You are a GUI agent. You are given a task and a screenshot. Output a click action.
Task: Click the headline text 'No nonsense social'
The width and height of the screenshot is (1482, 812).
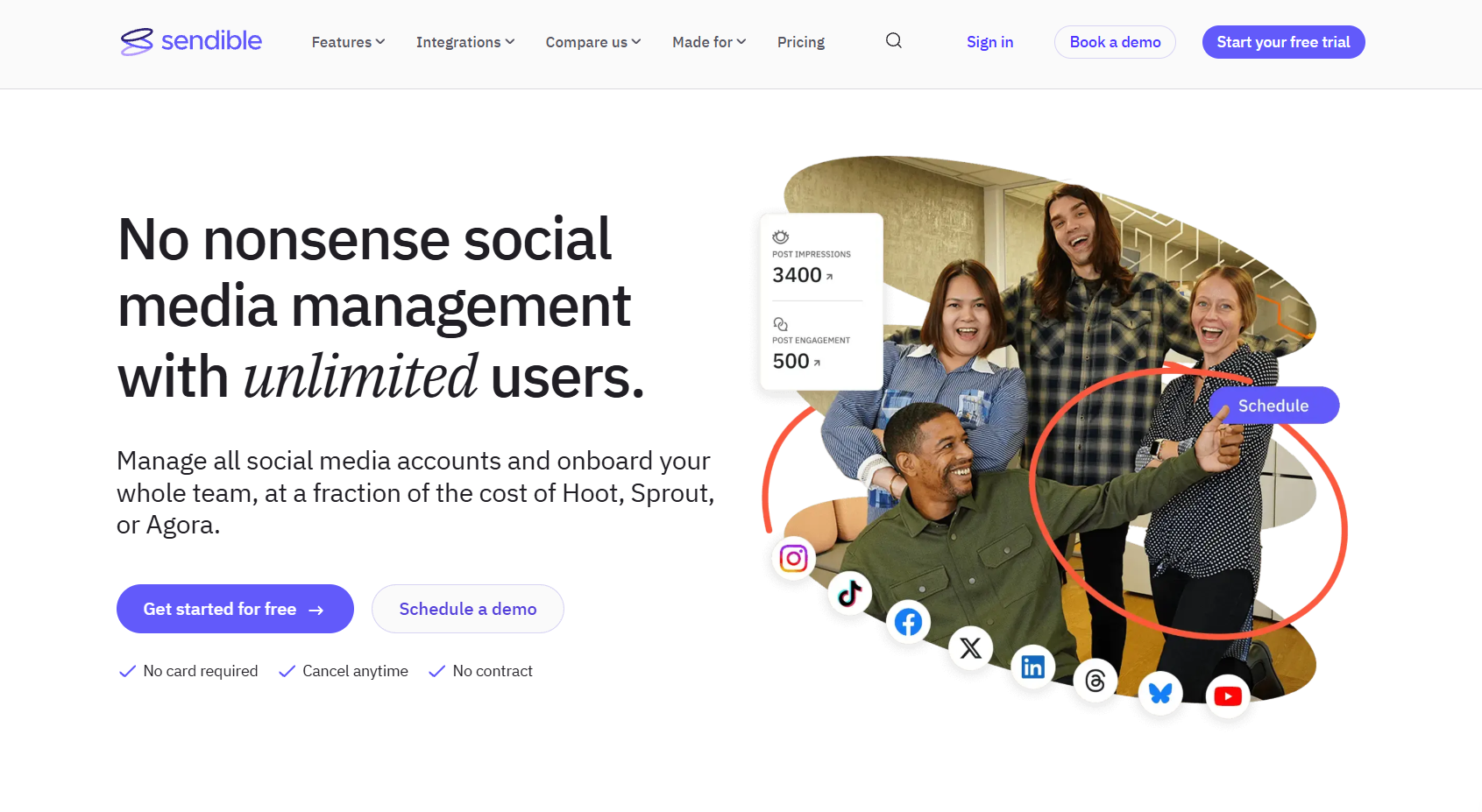(x=364, y=239)
